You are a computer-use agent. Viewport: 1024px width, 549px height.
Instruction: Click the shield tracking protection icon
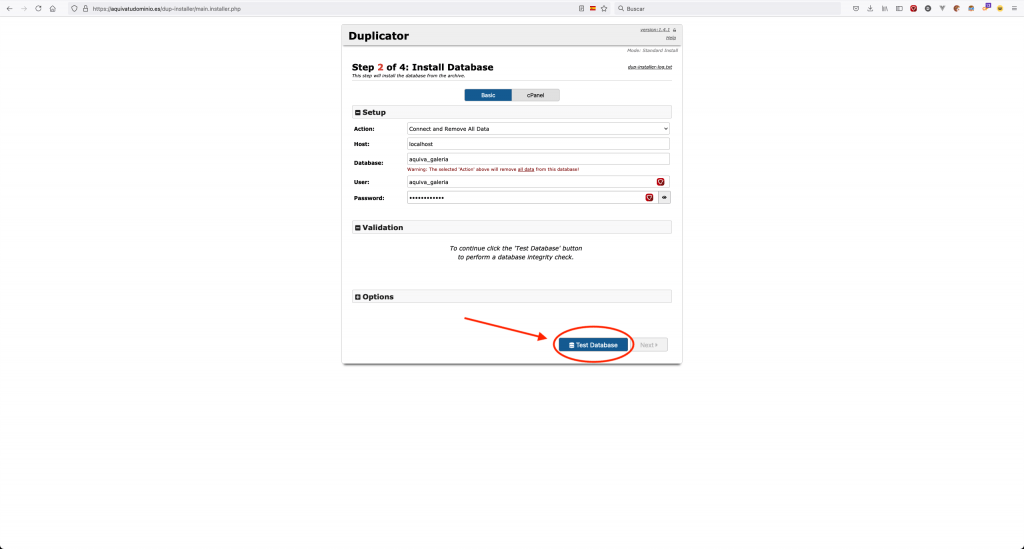click(74, 8)
